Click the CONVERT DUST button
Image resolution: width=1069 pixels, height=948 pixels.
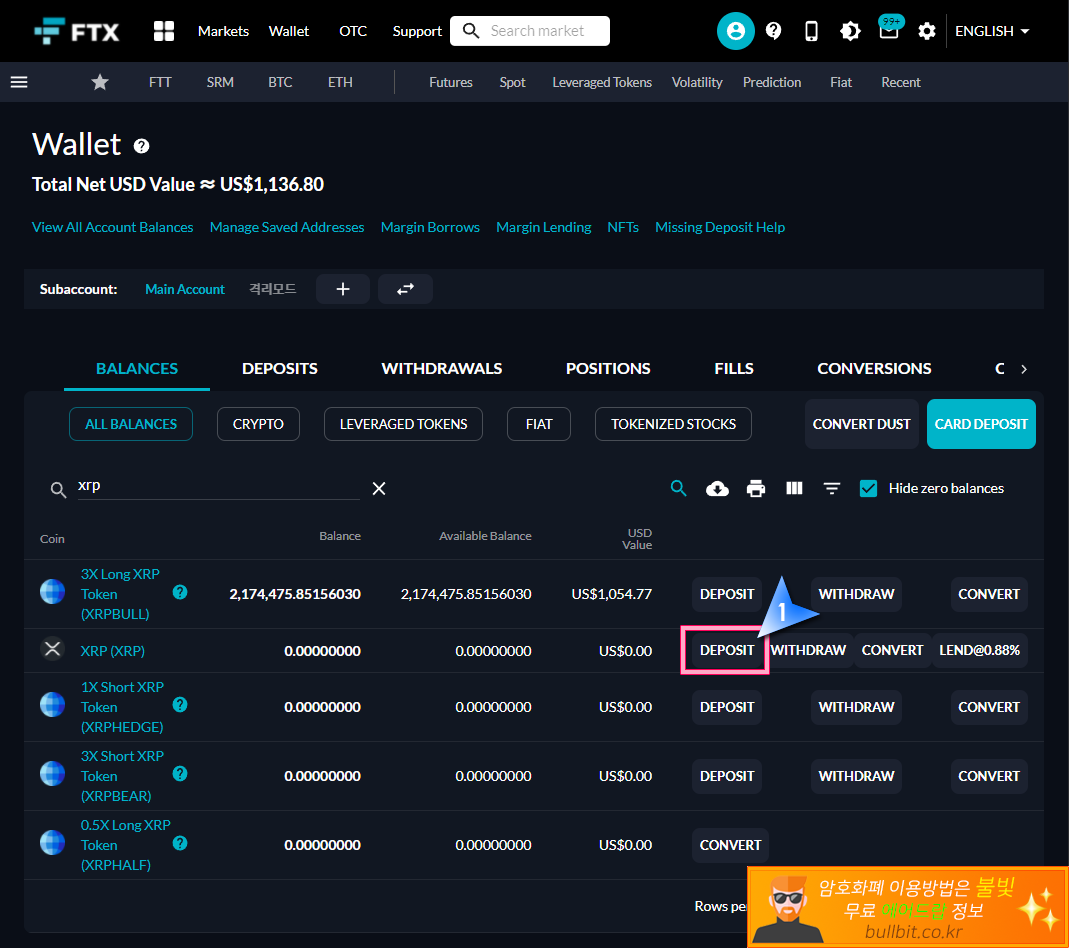862,424
